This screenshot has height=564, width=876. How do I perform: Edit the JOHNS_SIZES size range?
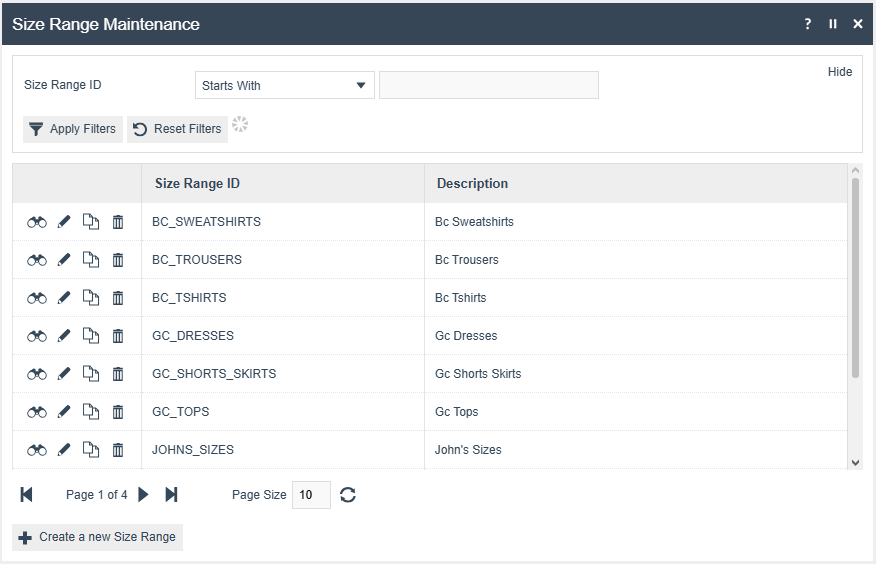point(64,450)
